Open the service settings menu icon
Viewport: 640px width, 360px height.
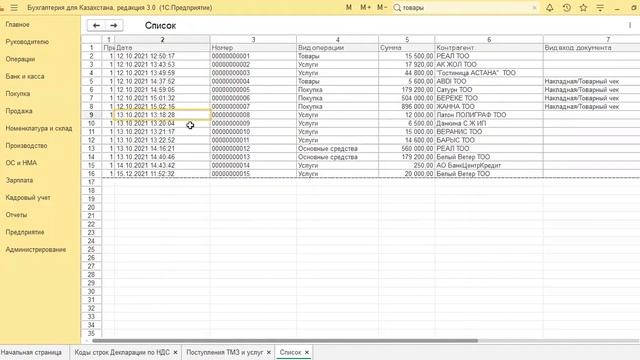(x=600, y=8)
